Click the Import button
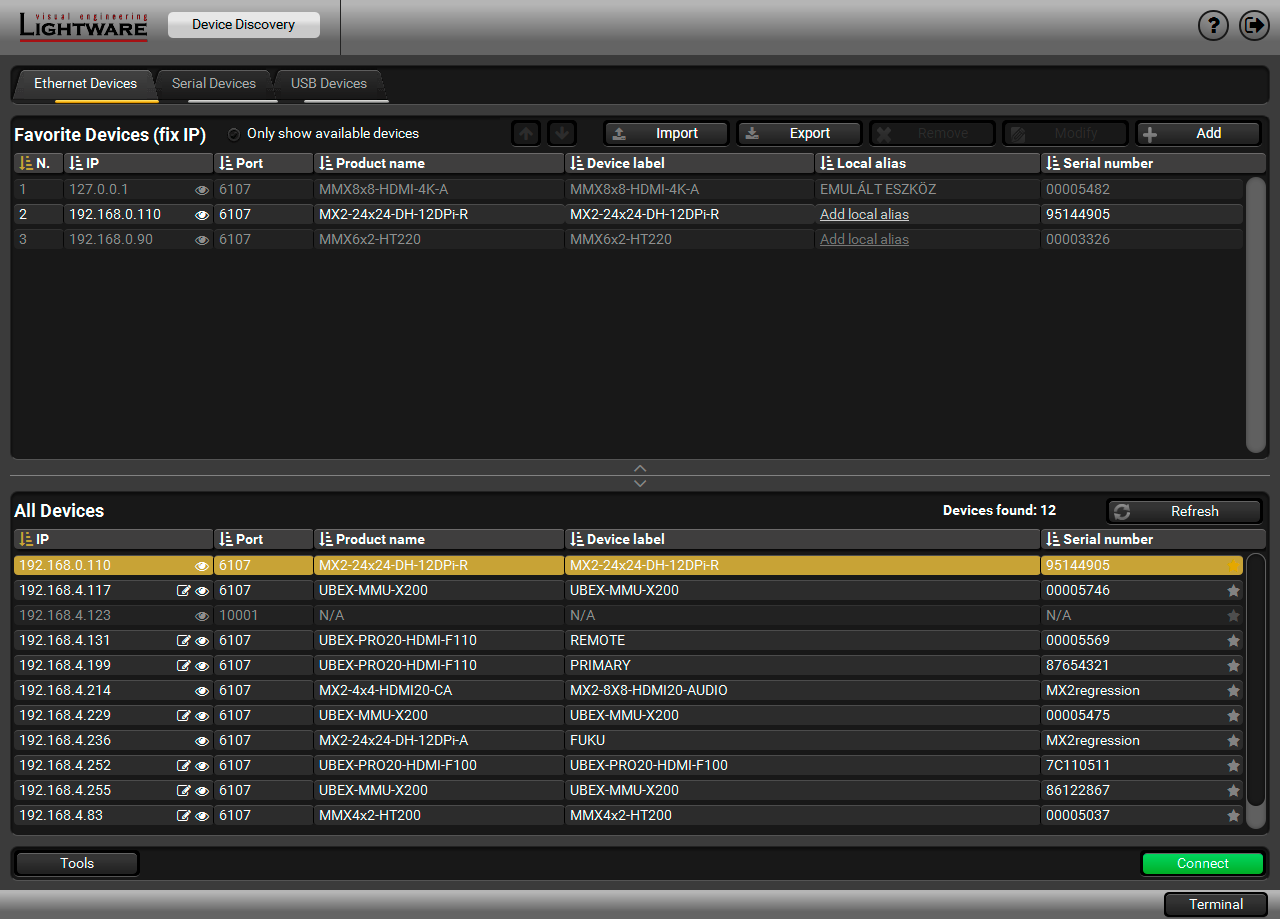The height and width of the screenshot is (919, 1280). tap(666, 134)
